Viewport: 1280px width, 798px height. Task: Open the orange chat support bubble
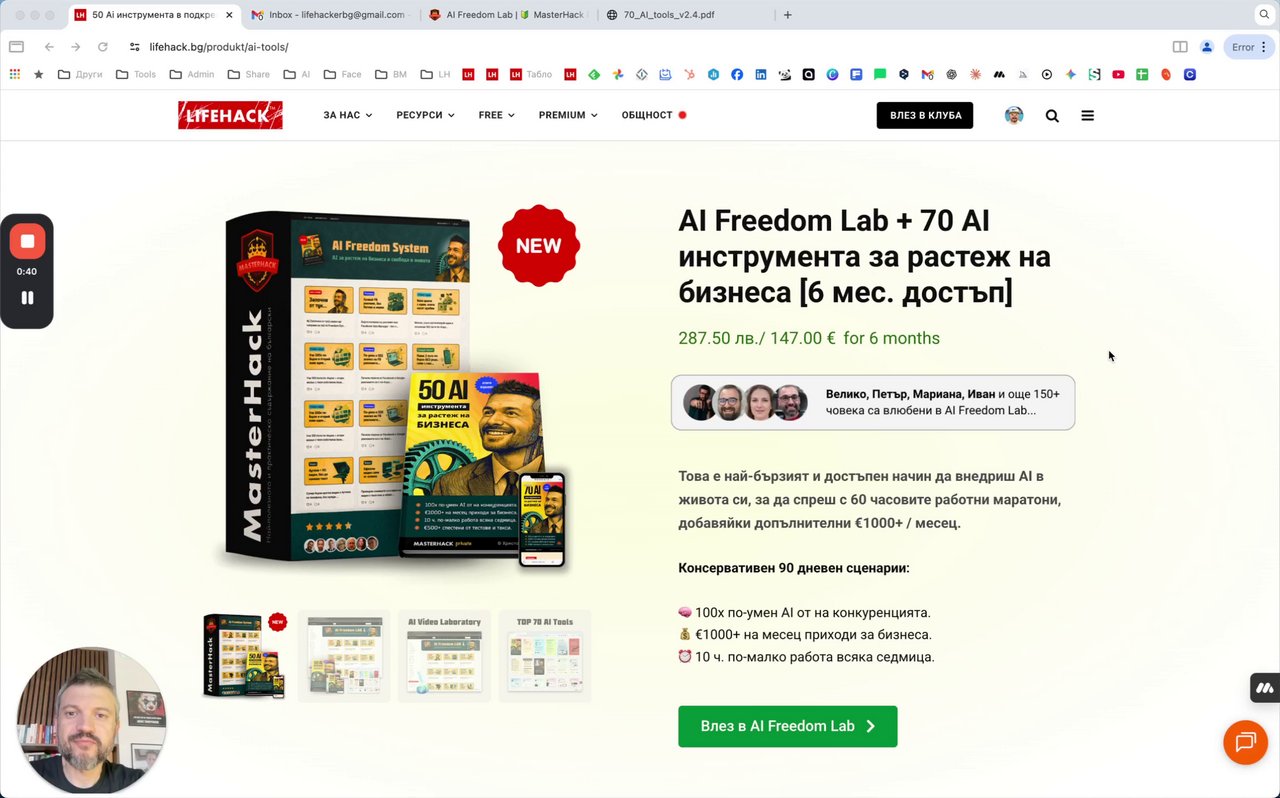[x=1245, y=742]
